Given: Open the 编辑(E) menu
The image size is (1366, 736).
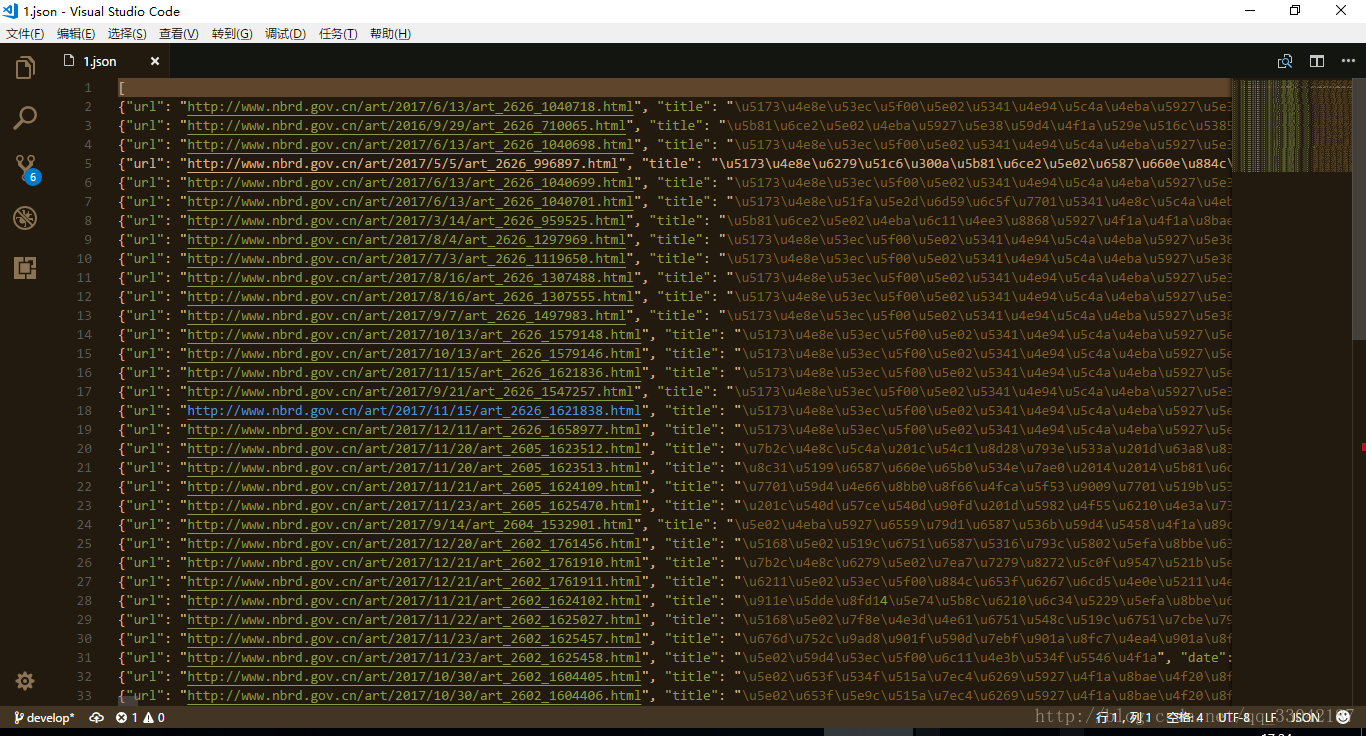Looking at the screenshot, I should [x=76, y=33].
